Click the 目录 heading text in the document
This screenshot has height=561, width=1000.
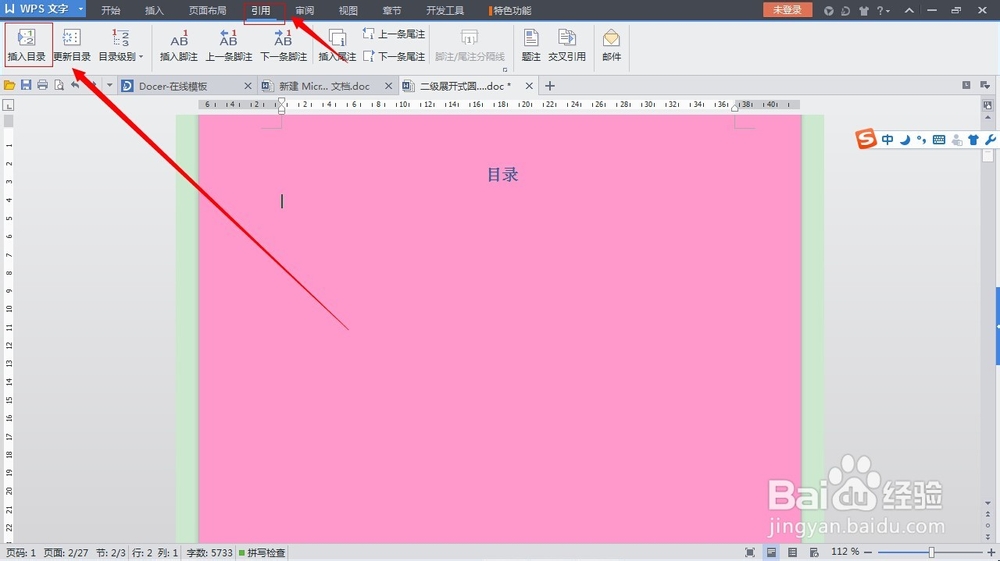pyautogui.click(x=503, y=175)
